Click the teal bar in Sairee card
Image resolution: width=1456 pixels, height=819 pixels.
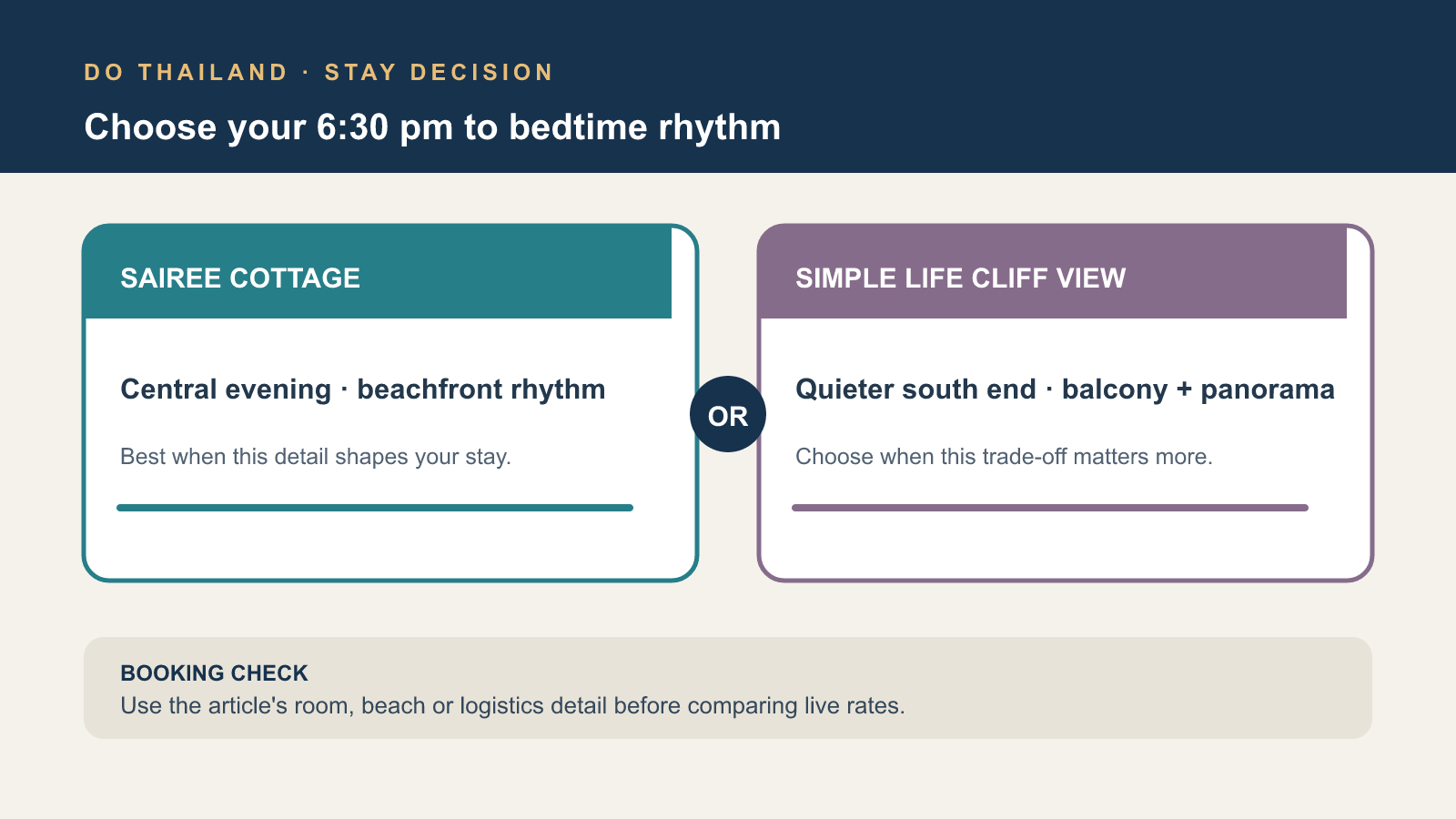click(x=375, y=508)
